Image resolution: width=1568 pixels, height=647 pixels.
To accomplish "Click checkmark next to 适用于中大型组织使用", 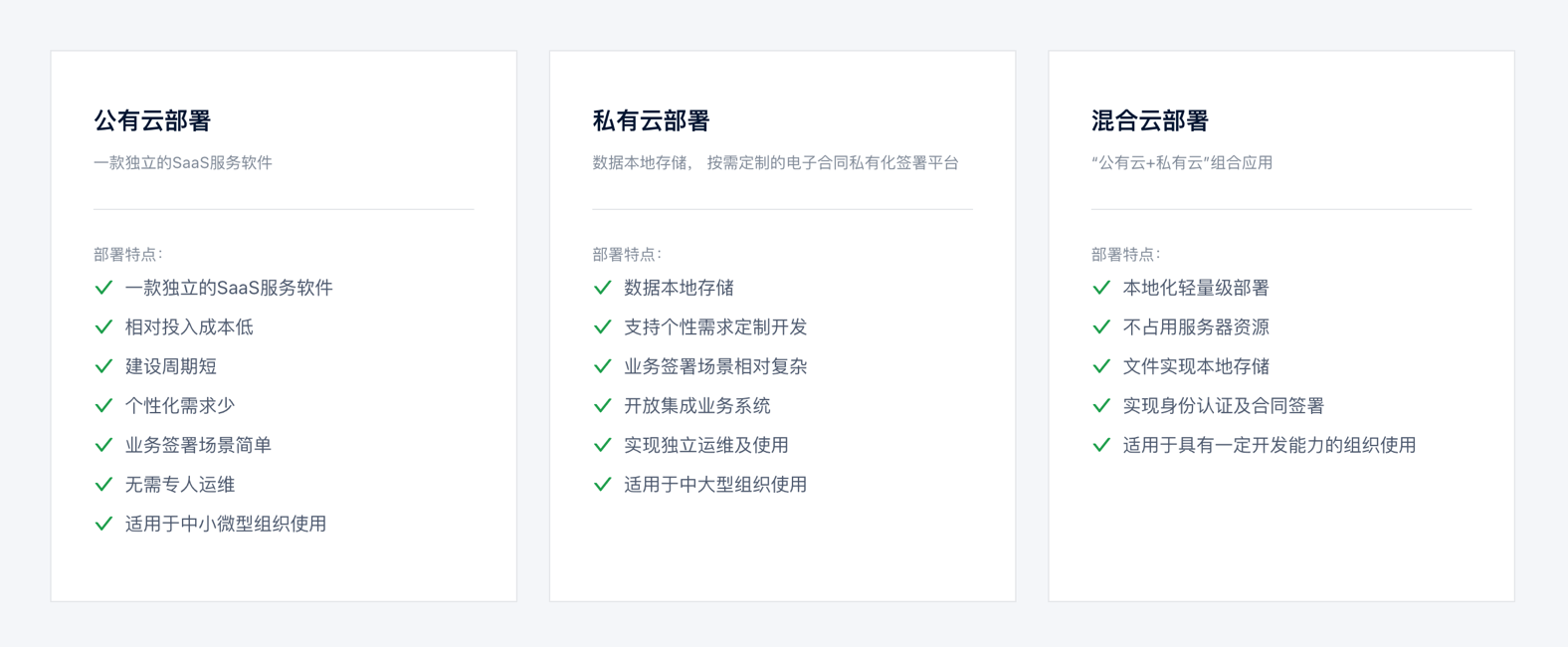I will tap(602, 485).
